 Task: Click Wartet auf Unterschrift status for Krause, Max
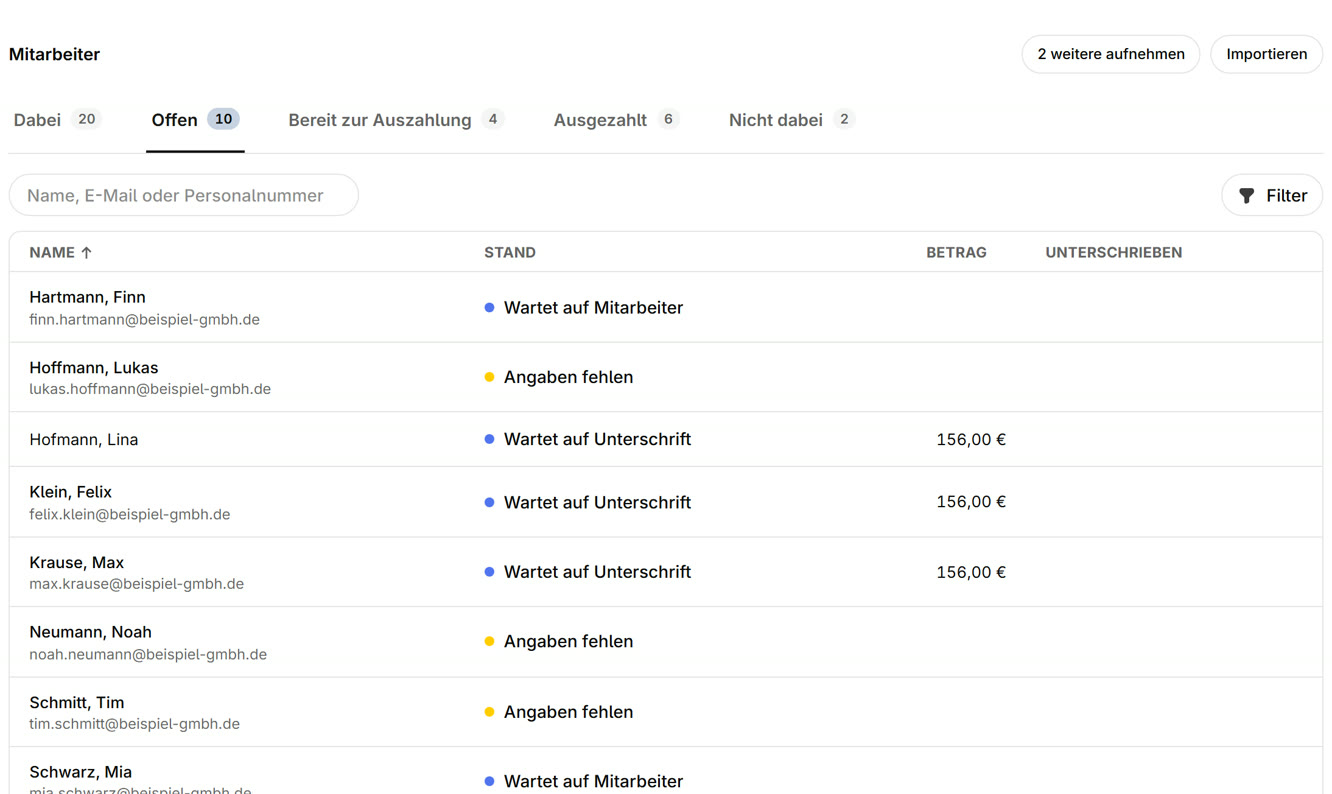coord(588,572)
